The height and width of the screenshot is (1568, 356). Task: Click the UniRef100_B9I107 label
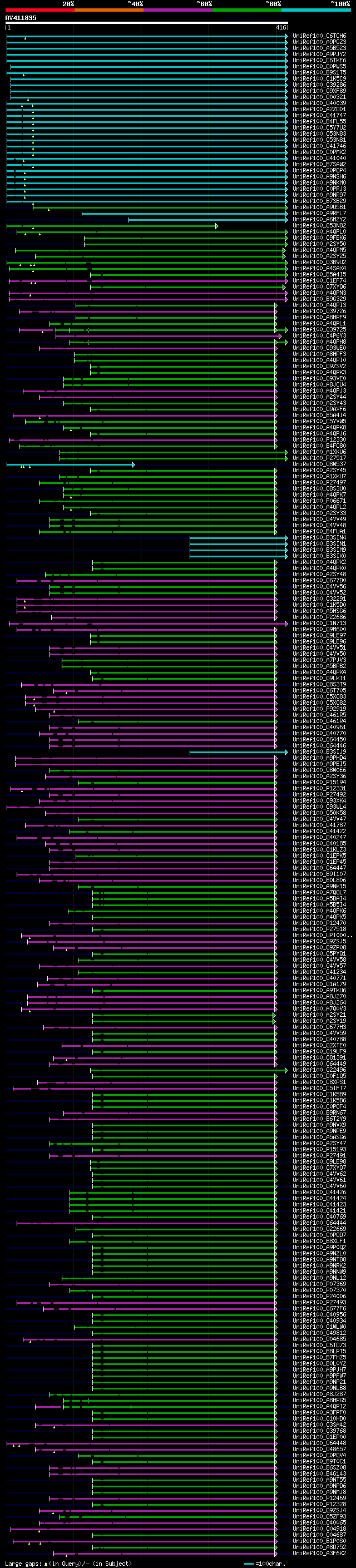tap(319, 875)
